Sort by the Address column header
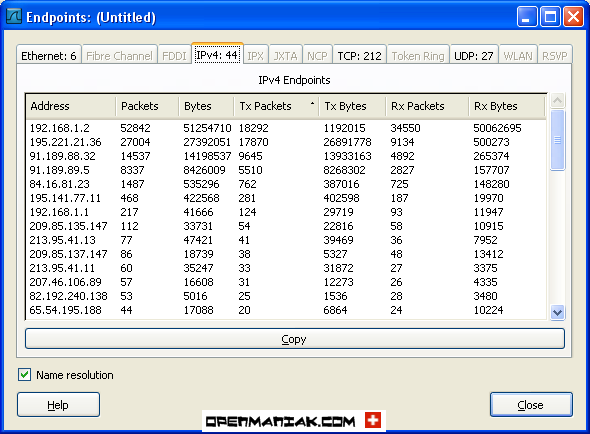Image resolution: width=590 pixels, height=434 pixels. [x=71, y=106]
